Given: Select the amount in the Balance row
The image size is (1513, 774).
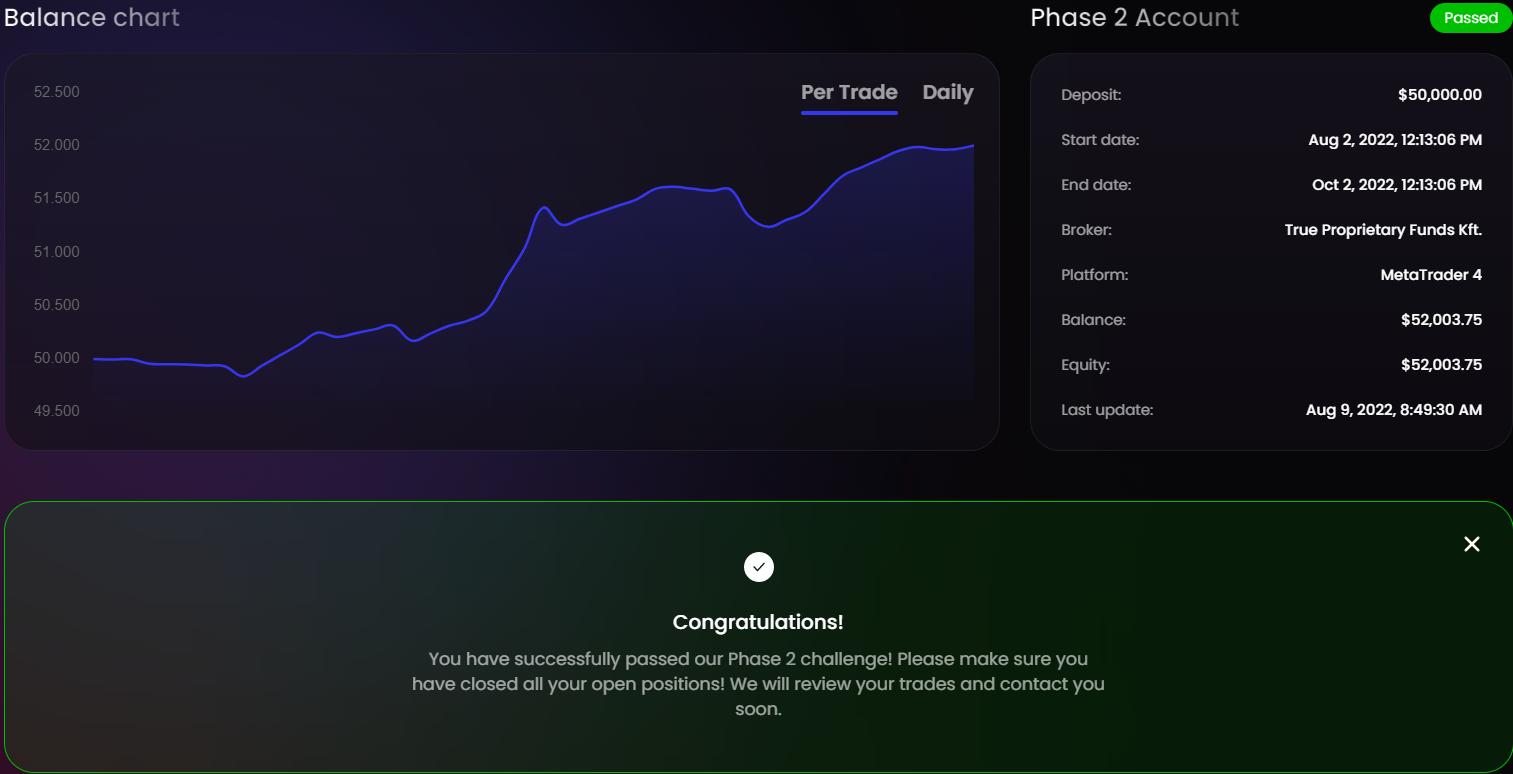Looking at the screenshot, I should coord(1441,320).
